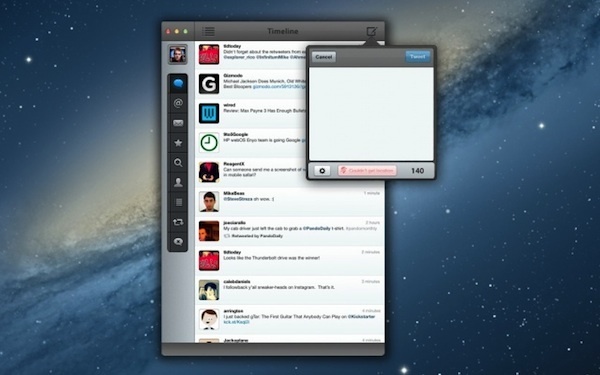Click the 140 character counter
This screenshot has height=375, width=600.
tap(417, 171)
